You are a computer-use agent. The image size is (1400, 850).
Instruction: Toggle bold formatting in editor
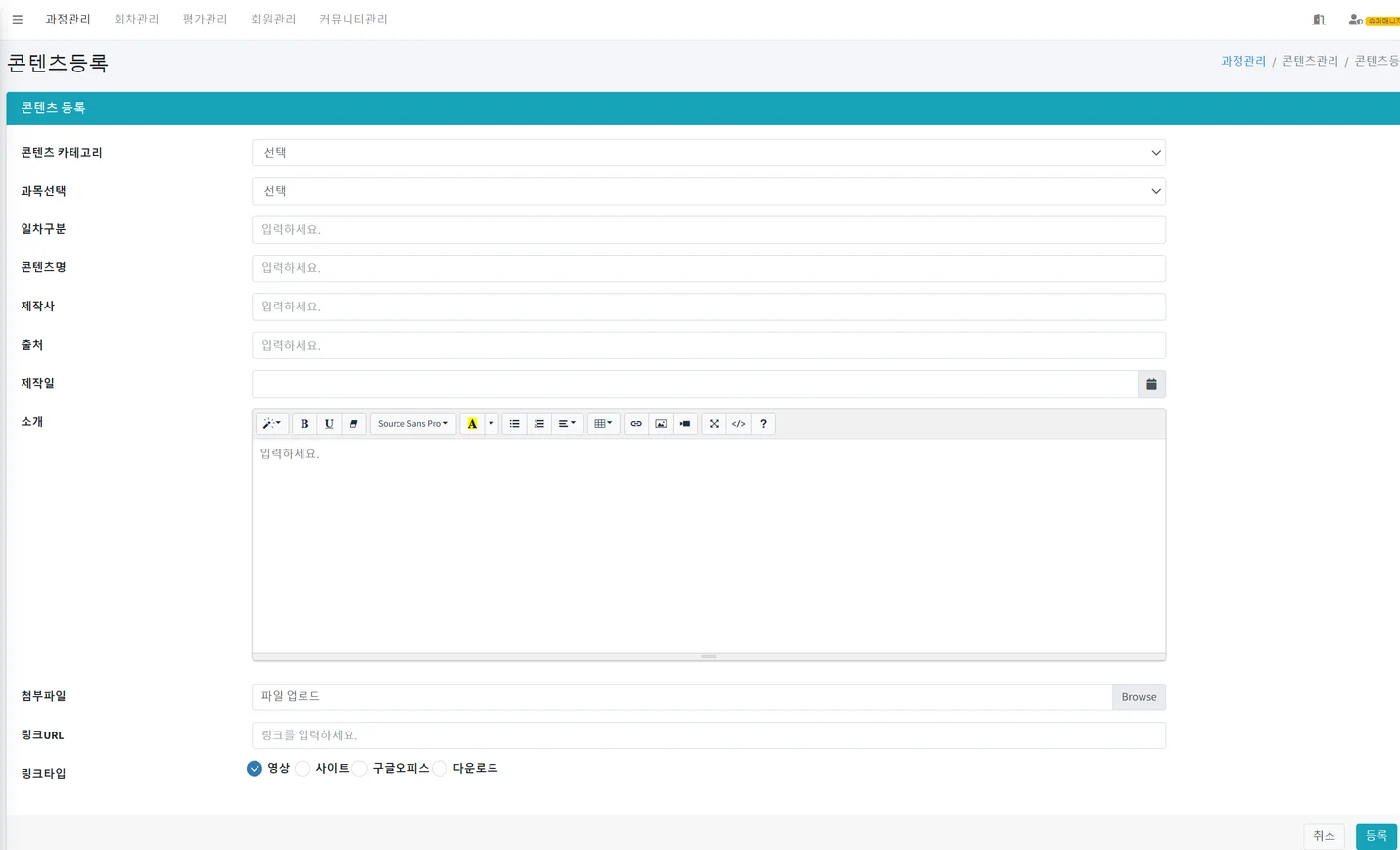click(x=304, y=424)
